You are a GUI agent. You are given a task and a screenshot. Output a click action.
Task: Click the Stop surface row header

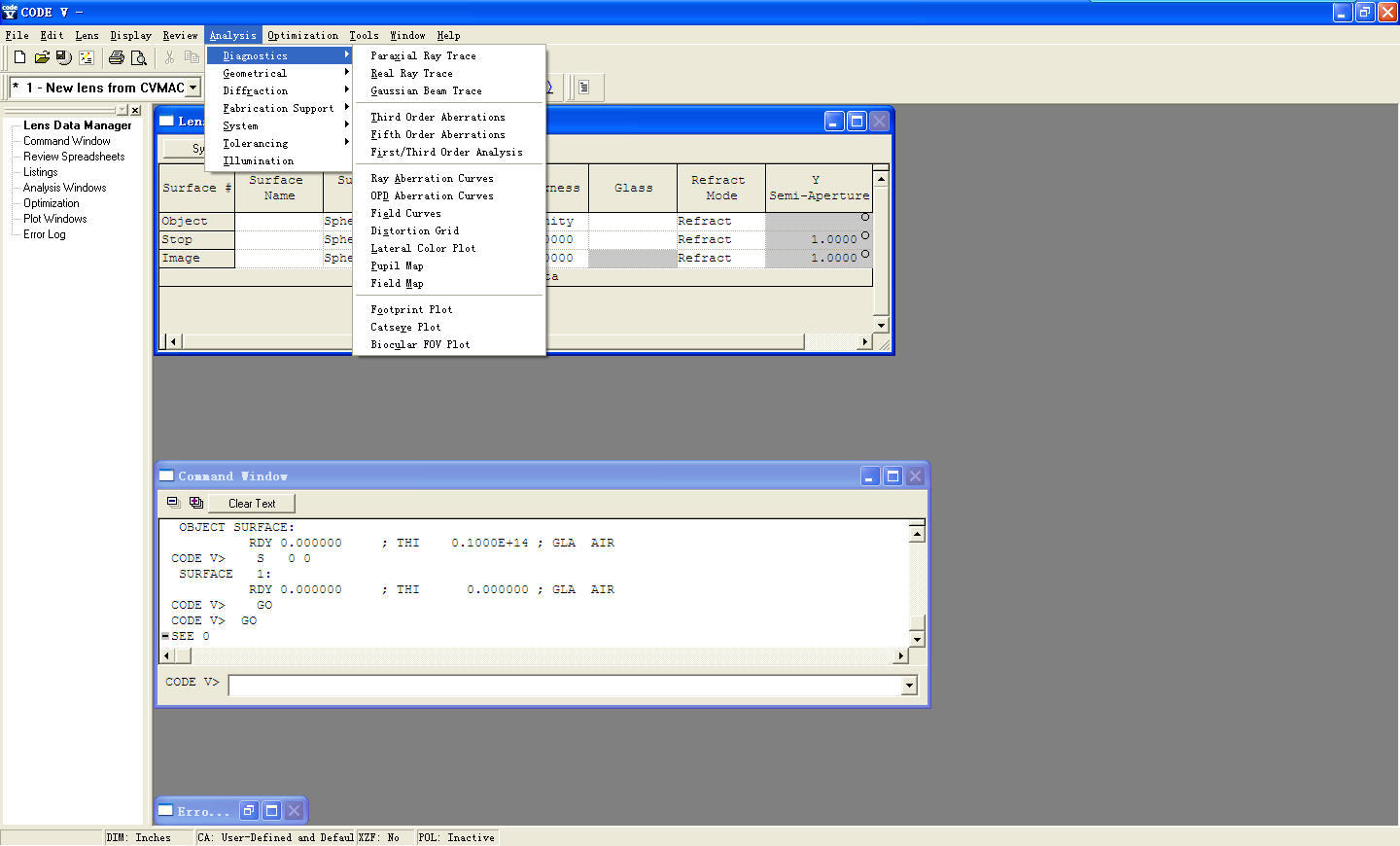[196, 239]
